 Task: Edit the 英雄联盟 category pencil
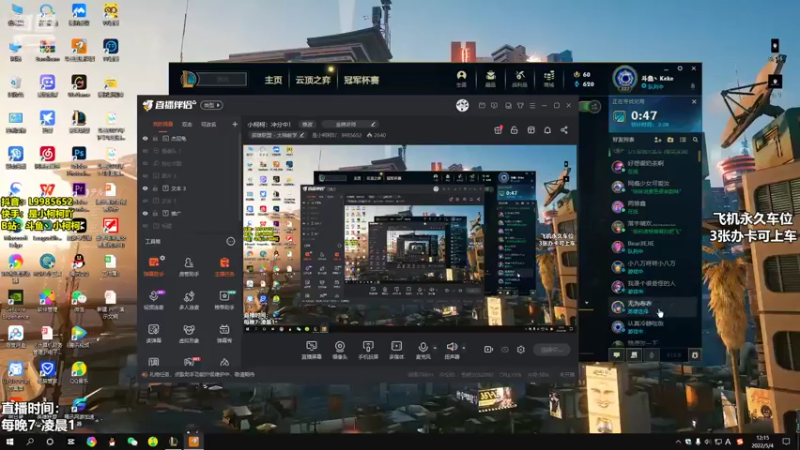click(x=302, y=135)
